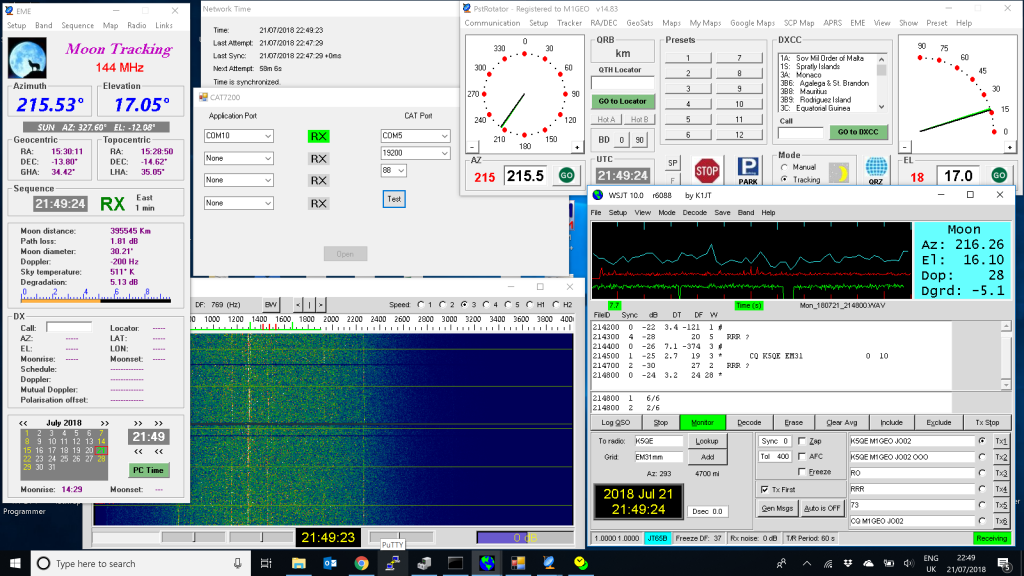Click the left arrow button beside BW
Viewport: 1024px width, 576px height.
pyautogui.click(x=298, y=304)
